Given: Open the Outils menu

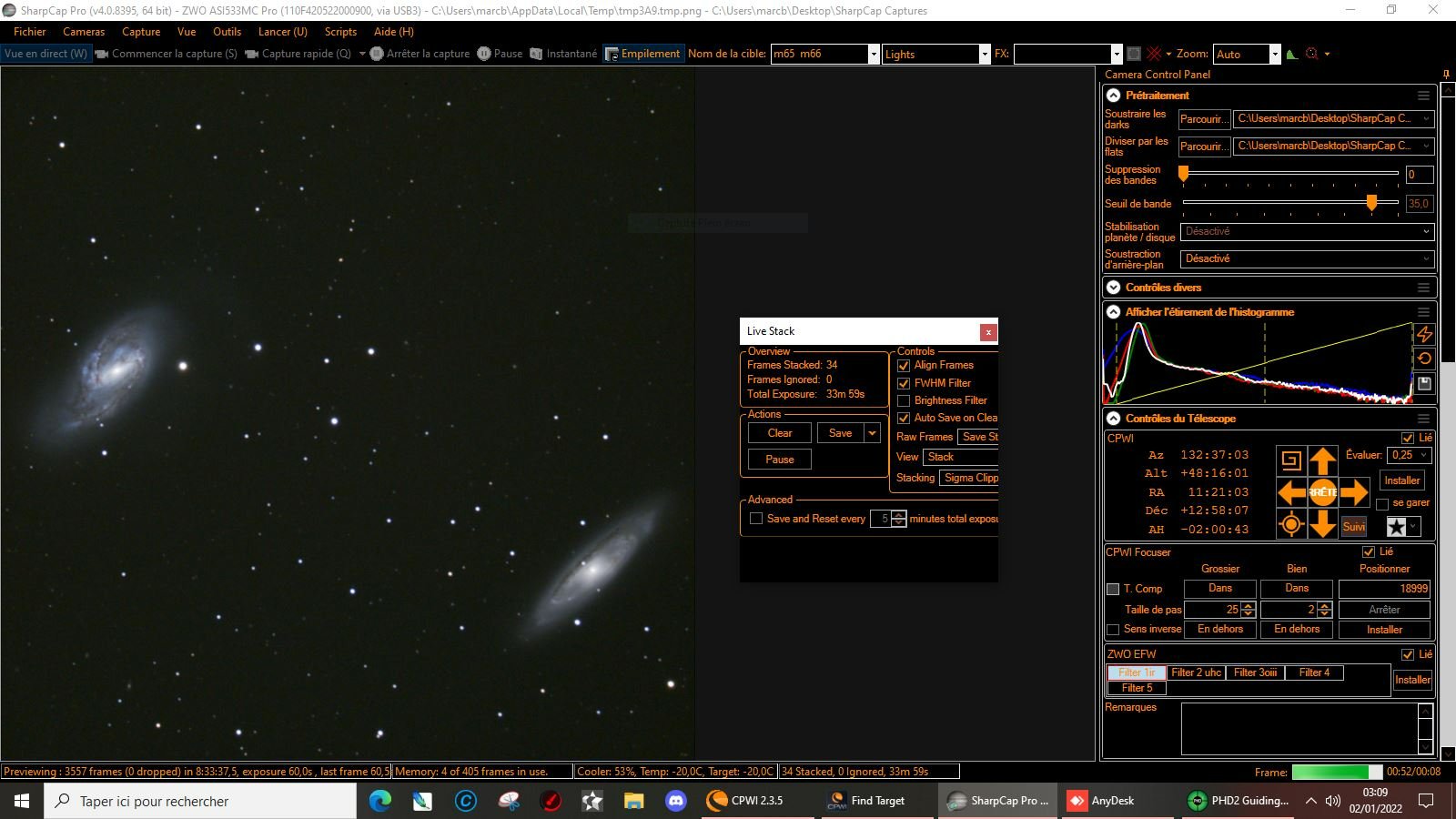Looking at the screenshot, I should point(227,32).
